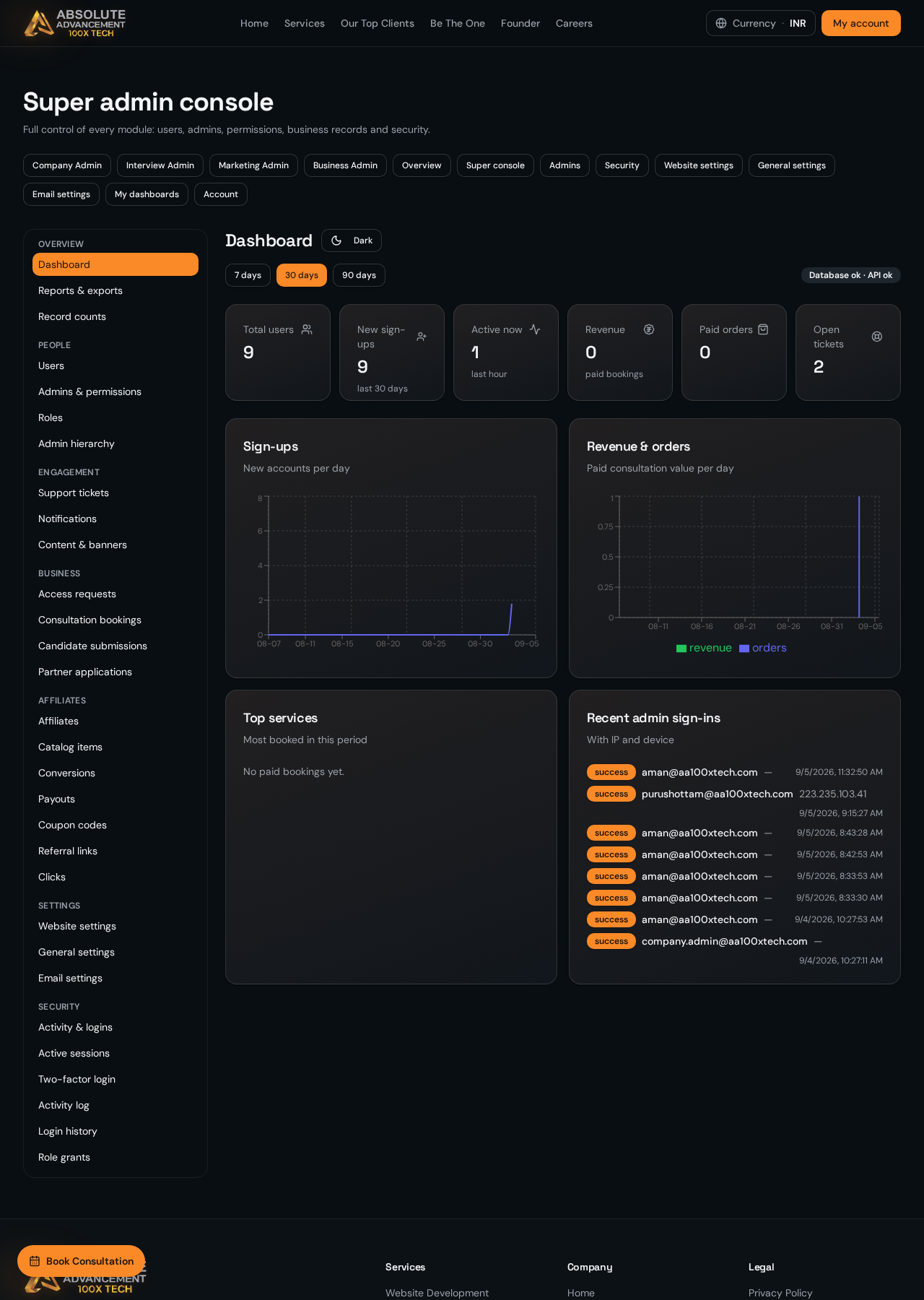Select the 30 days range
924x1300 pixels.
[302, 275]
